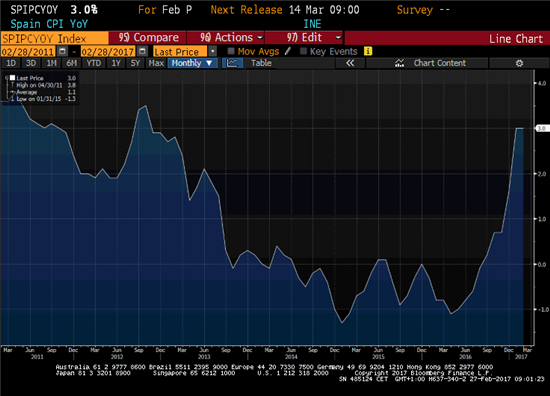Click the 14 Mar 09:00 release time

324,10
